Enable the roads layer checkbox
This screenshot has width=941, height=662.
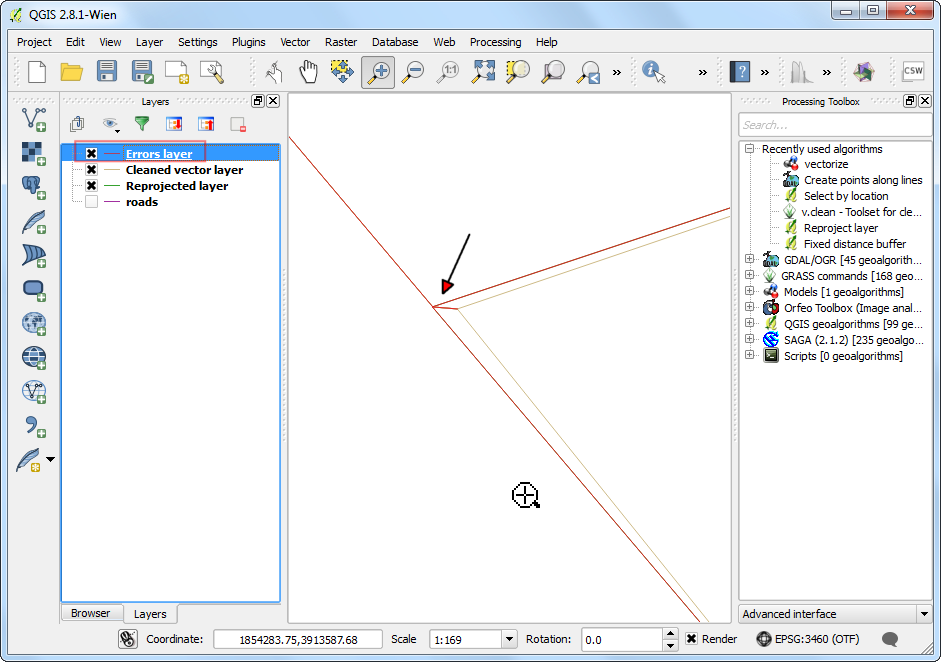pos(91,202)
